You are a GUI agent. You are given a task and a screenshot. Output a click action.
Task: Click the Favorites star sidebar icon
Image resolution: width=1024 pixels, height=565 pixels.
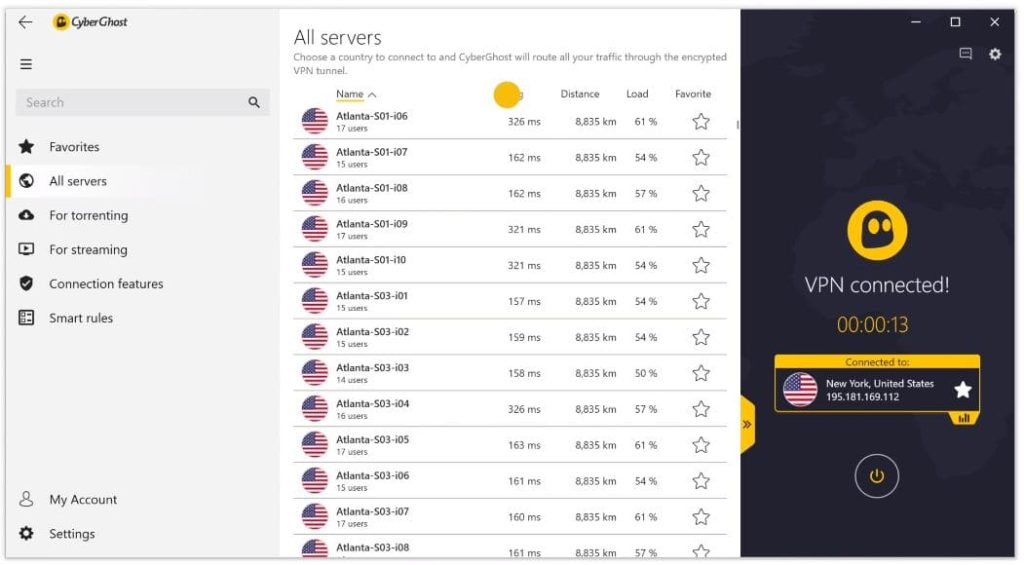[x=26, y=147]
